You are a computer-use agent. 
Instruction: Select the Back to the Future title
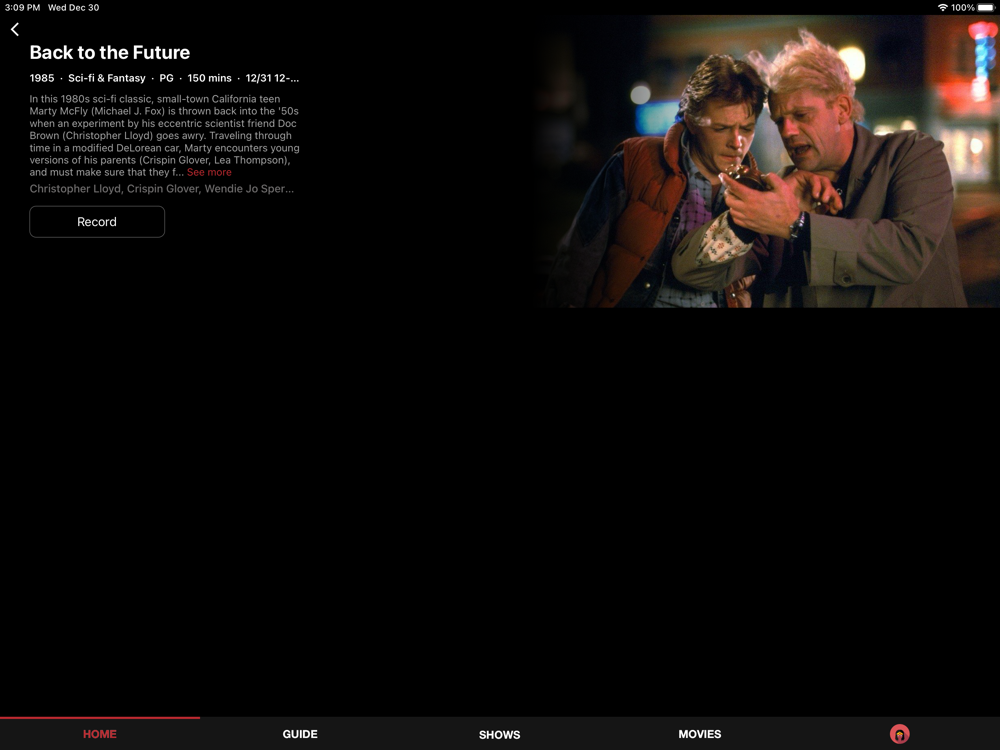(110, 52)
